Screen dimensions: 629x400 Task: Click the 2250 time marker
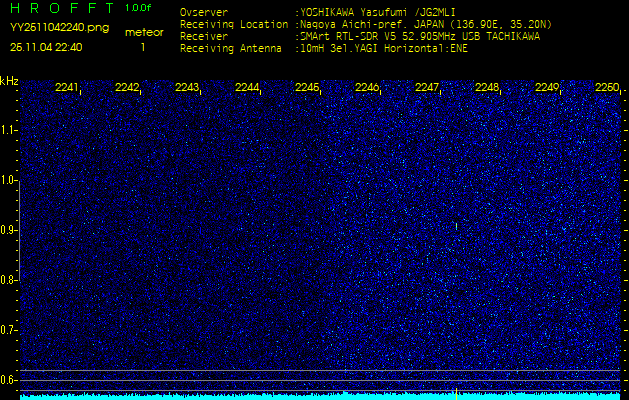point(606,88)
